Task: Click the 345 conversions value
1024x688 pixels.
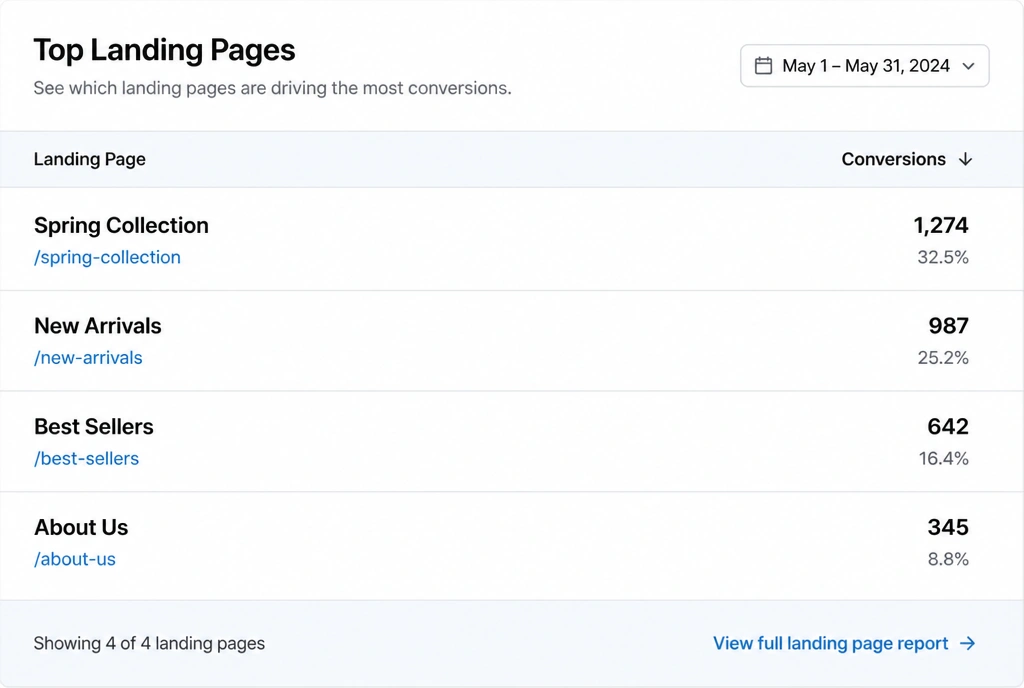Action: 948,527
